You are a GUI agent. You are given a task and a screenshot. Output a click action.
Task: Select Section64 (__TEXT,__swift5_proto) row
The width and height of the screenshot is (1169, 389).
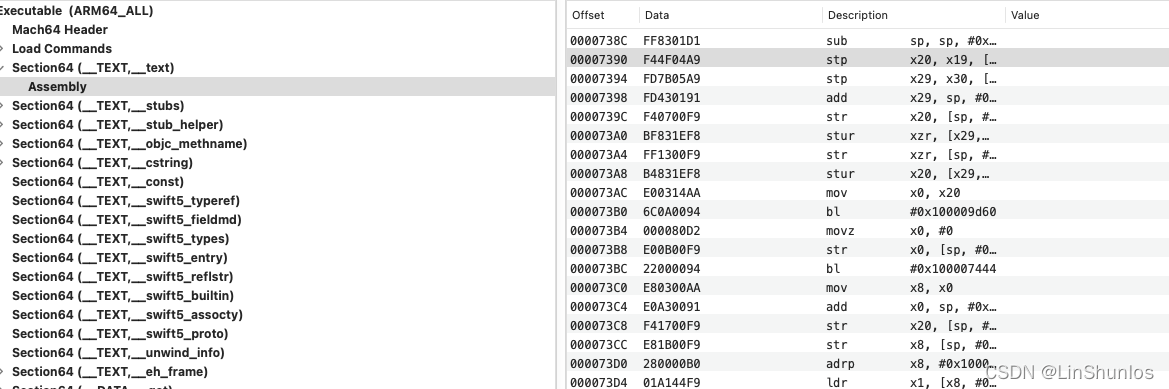[x=120, y=334]
